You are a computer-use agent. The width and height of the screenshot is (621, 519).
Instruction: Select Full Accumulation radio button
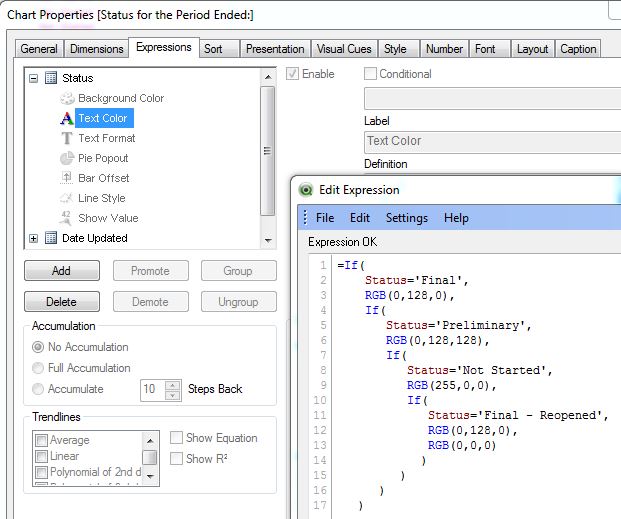(x=39, y=368)
